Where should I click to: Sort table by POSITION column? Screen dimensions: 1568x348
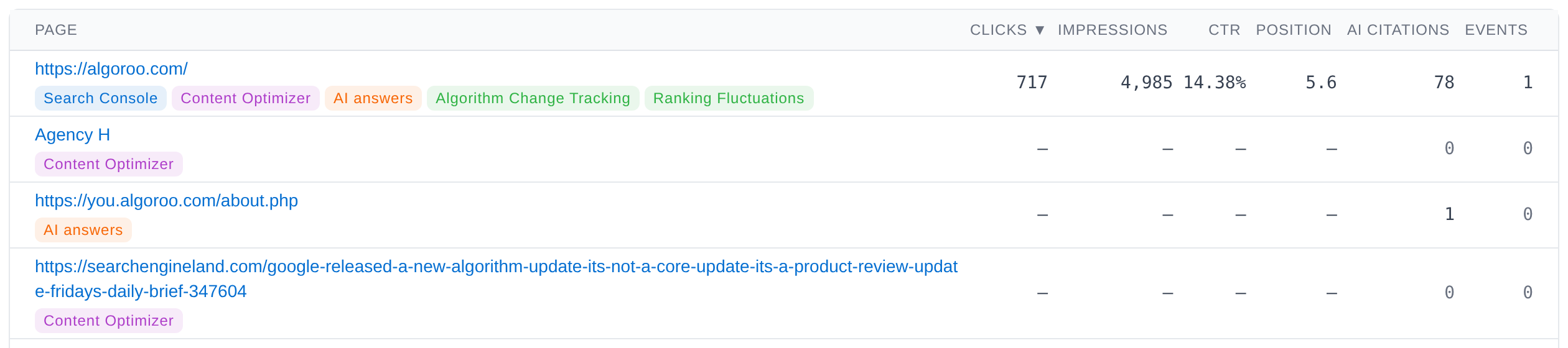(1294, 30)
